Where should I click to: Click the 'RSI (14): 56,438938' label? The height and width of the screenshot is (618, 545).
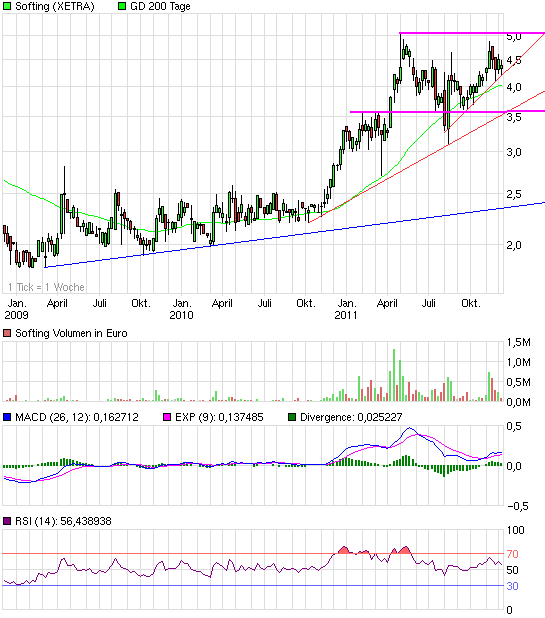click(x=63, y=521)
